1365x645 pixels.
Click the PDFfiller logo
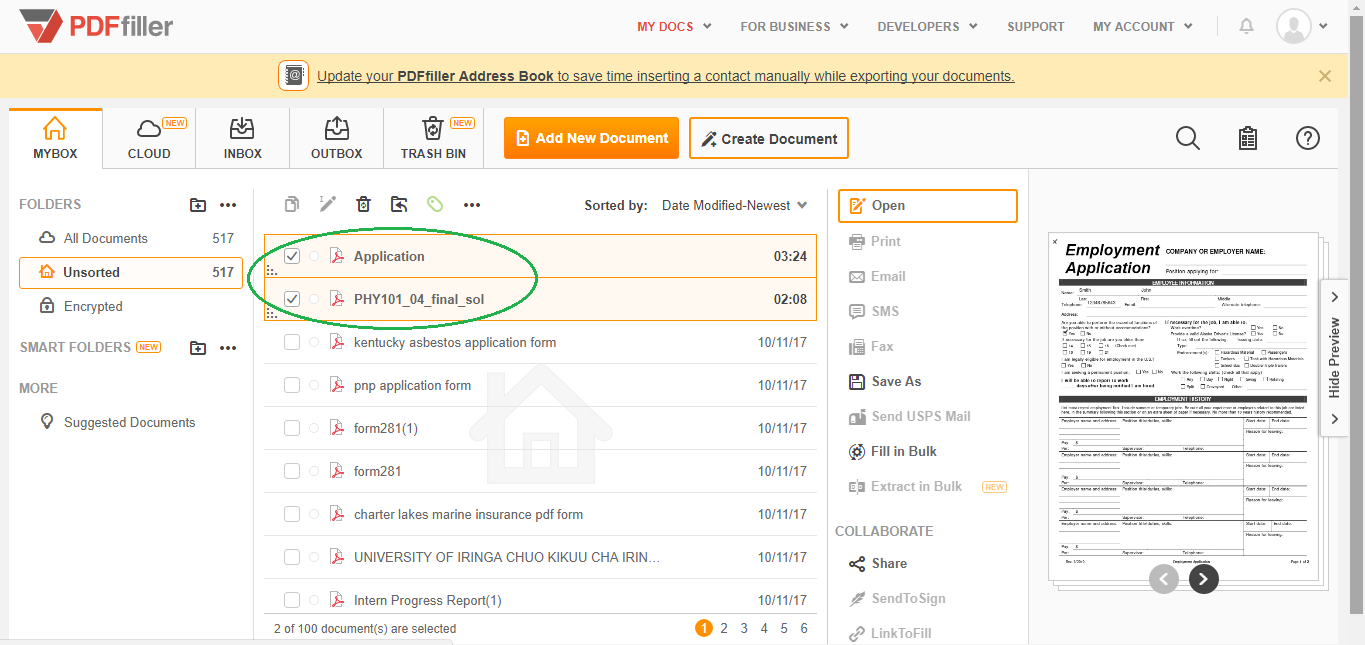pyautogui.click(x=97, y=26)
